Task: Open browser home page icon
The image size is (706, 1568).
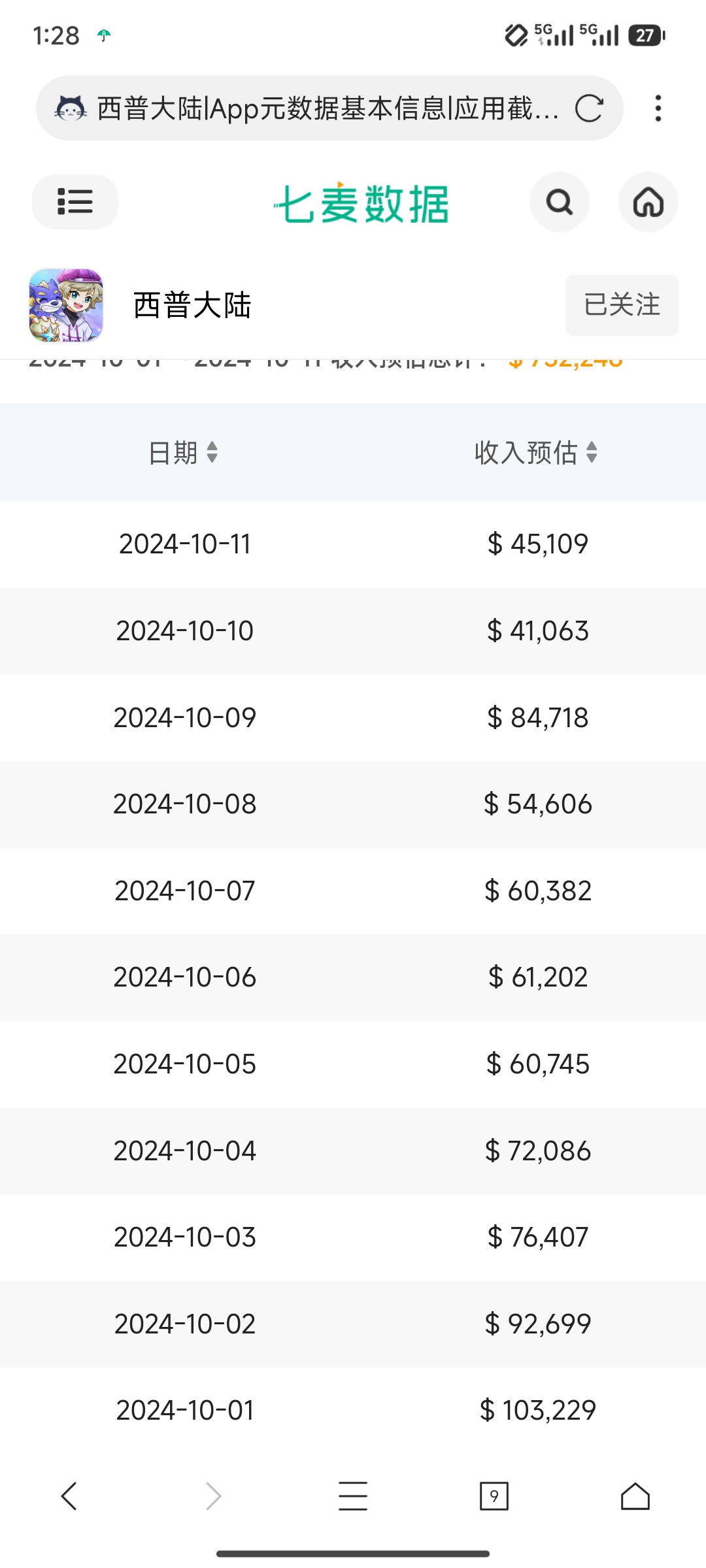Action: coord(635,1496)
